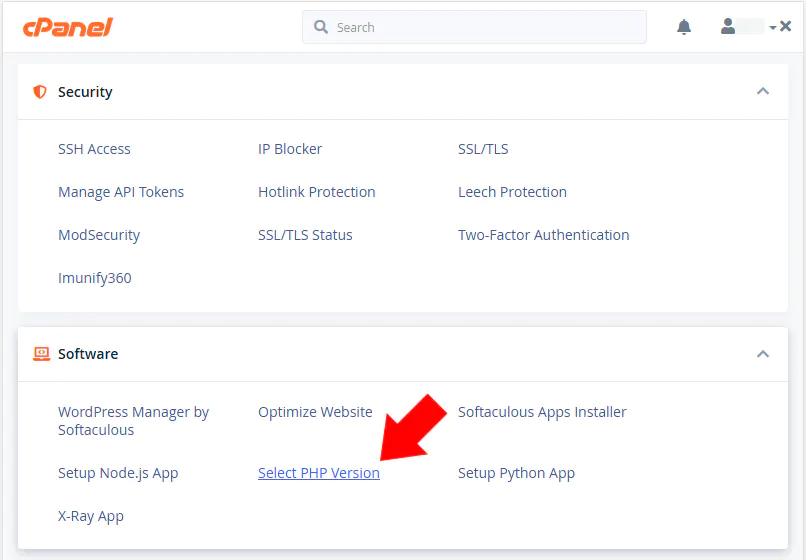The image size is (806, 560).
Task: Click the cPanel logo
Action: (68, 27)
